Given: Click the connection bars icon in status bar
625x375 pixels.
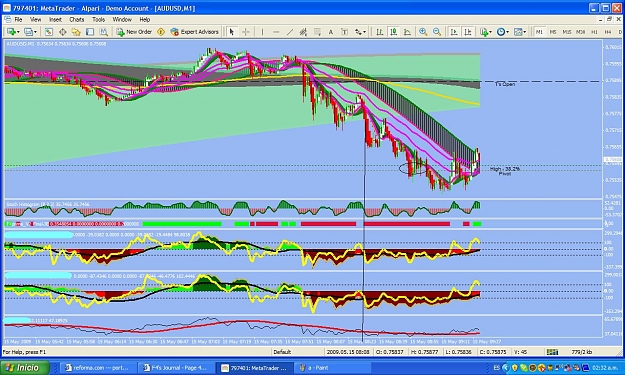Looking at the screenshot, I should [x=552, y=352].
